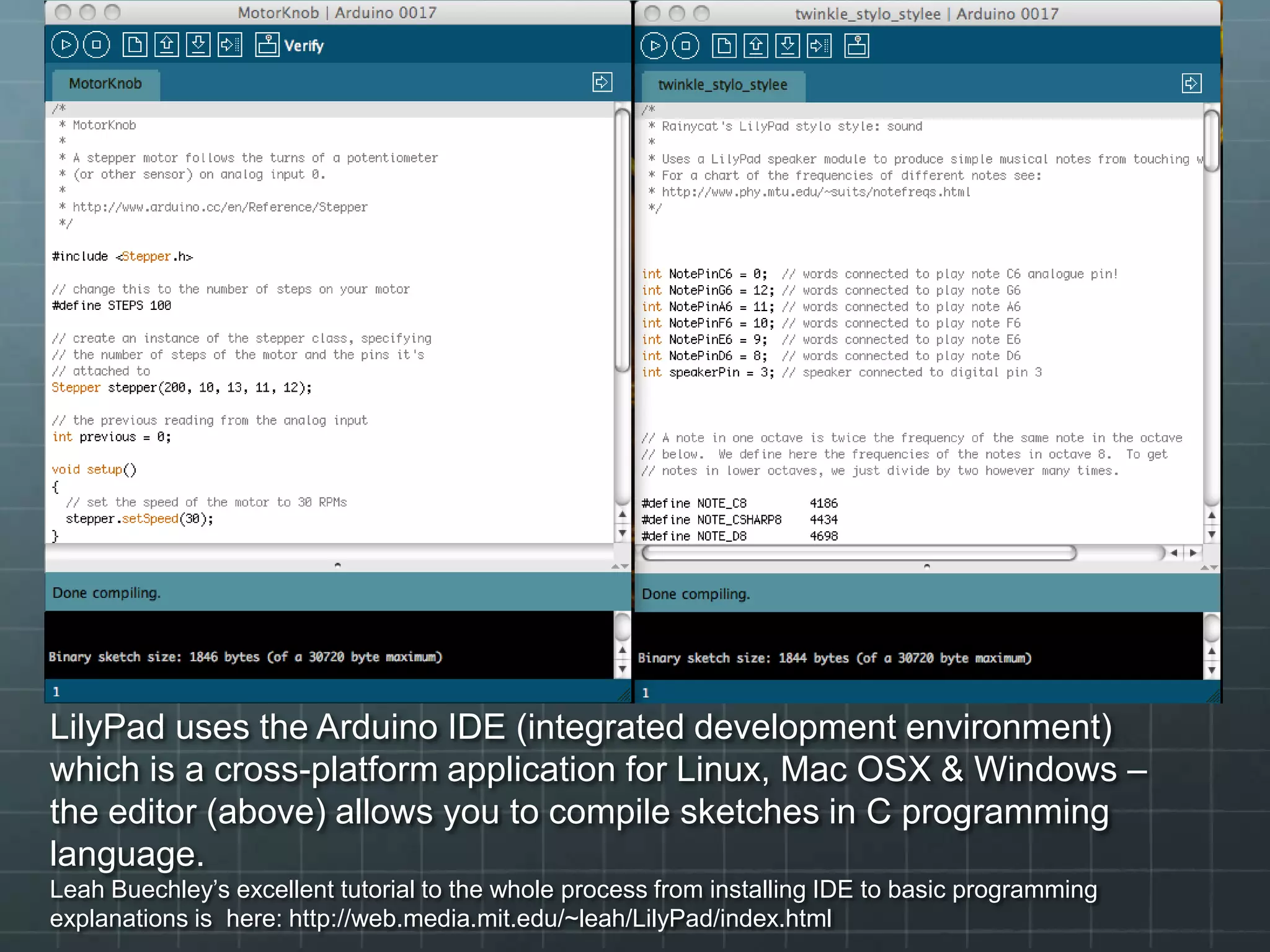Click horizontal scroll left arrow in twinkle_stylo_stylee editor
Screen dimensions: 1270x952
[1174, 553]
